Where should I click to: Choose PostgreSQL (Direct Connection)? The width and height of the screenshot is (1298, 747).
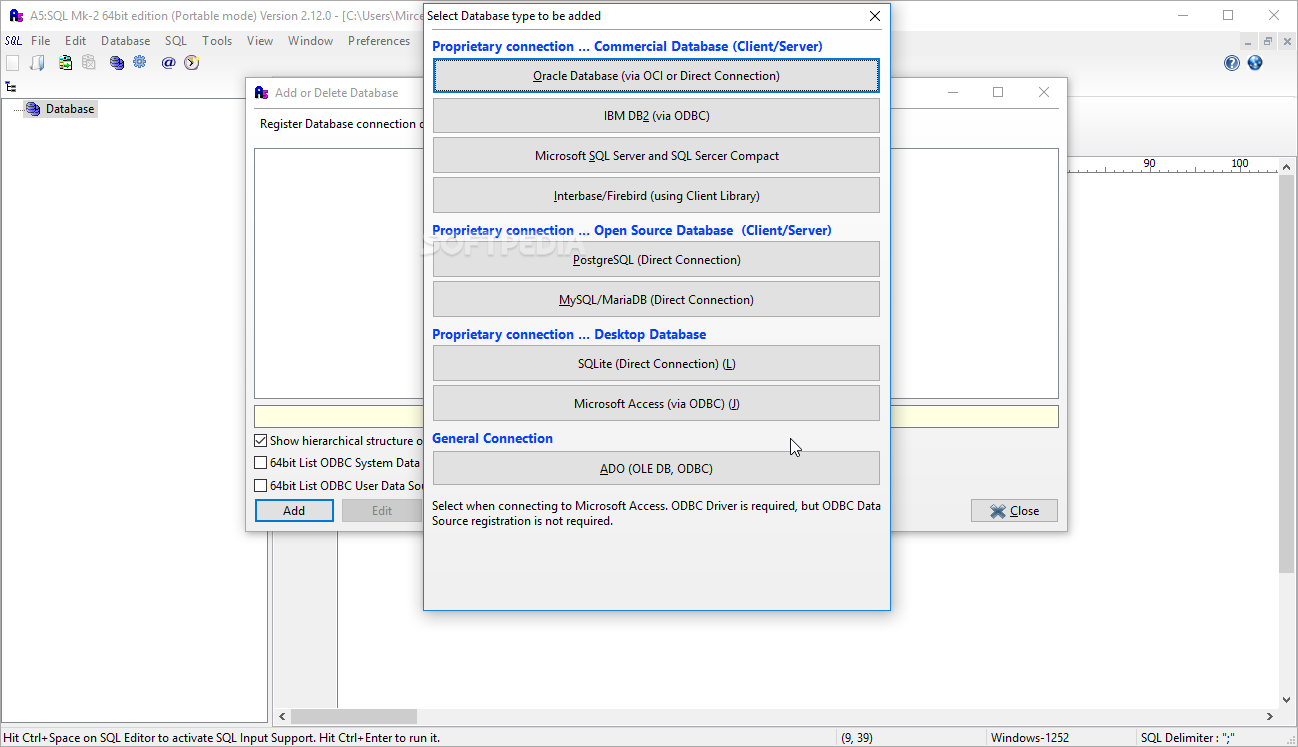tap(656, 260)
